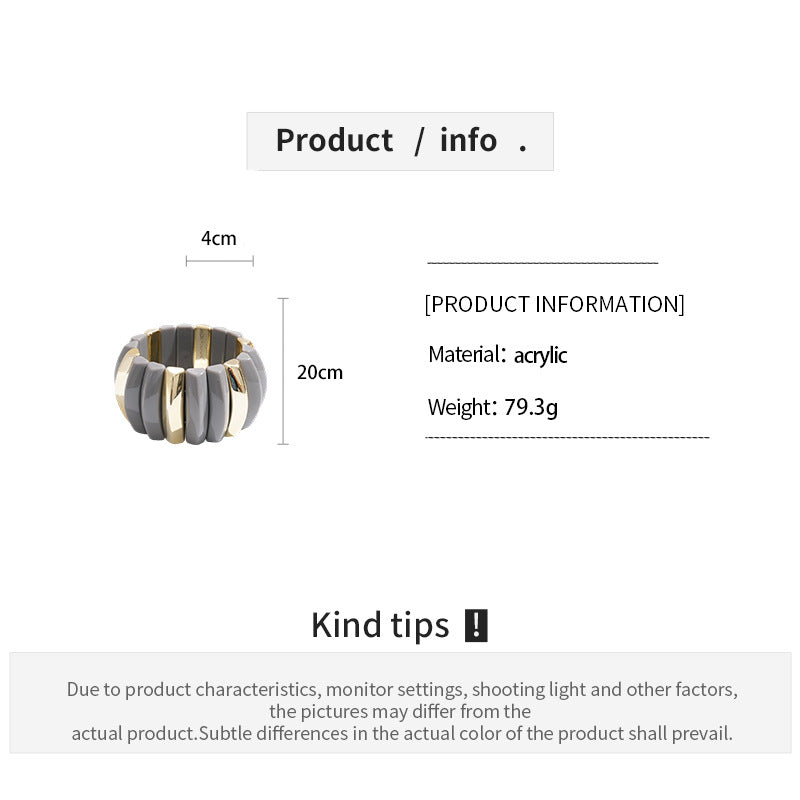Click the 20cm height label
The width and height of the screenshot is (800, 800).
pyautogui.click(x=320, y=372)
